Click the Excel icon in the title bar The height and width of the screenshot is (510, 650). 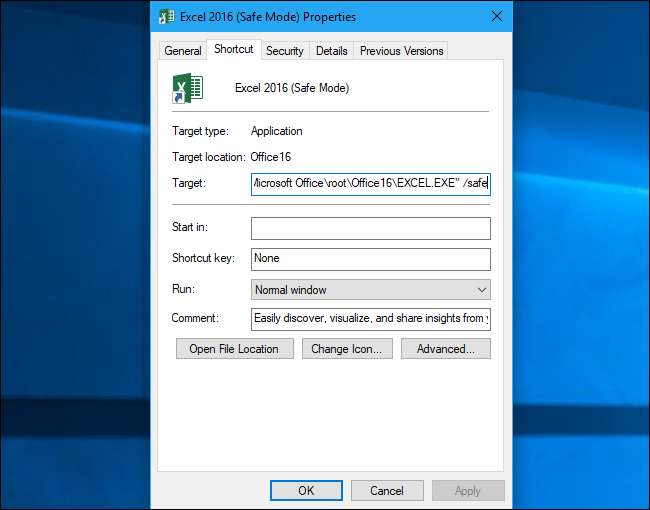click(167, 17)
